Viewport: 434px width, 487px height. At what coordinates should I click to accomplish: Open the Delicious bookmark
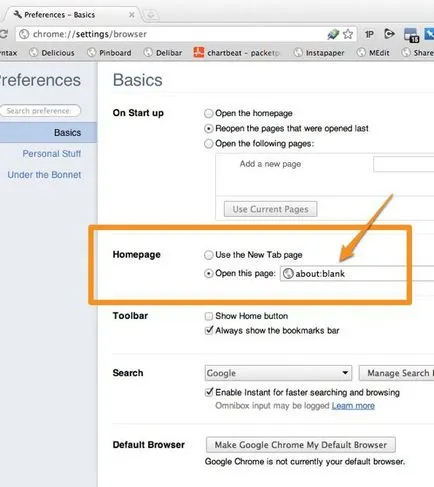coord(52,53)
